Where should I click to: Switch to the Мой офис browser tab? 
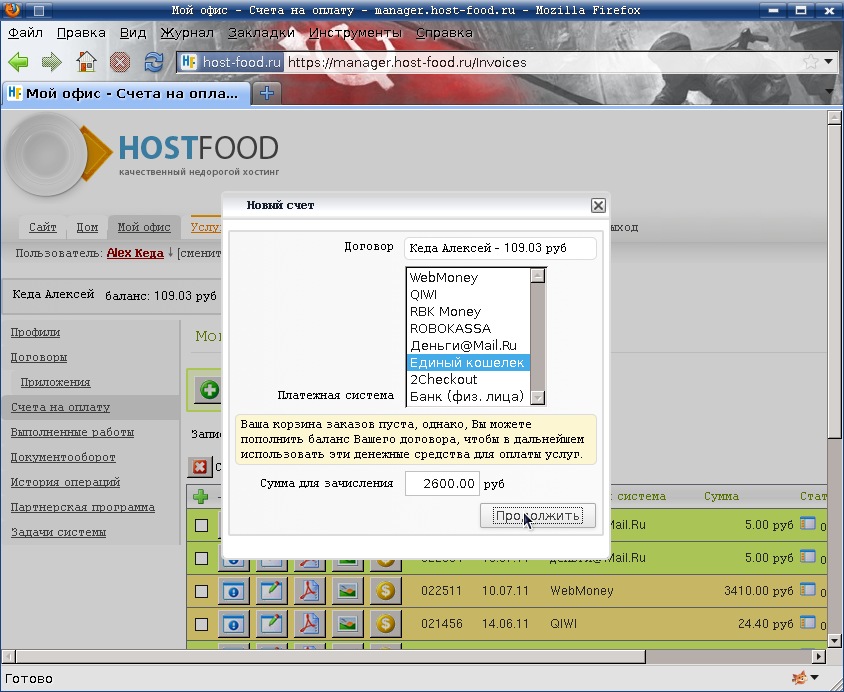pyautogui.click(x=126, y=94)
